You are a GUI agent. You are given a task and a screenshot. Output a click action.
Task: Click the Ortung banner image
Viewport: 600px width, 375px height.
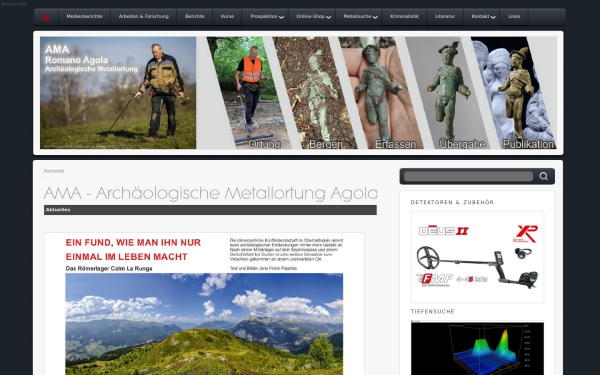tap(249, 93)
